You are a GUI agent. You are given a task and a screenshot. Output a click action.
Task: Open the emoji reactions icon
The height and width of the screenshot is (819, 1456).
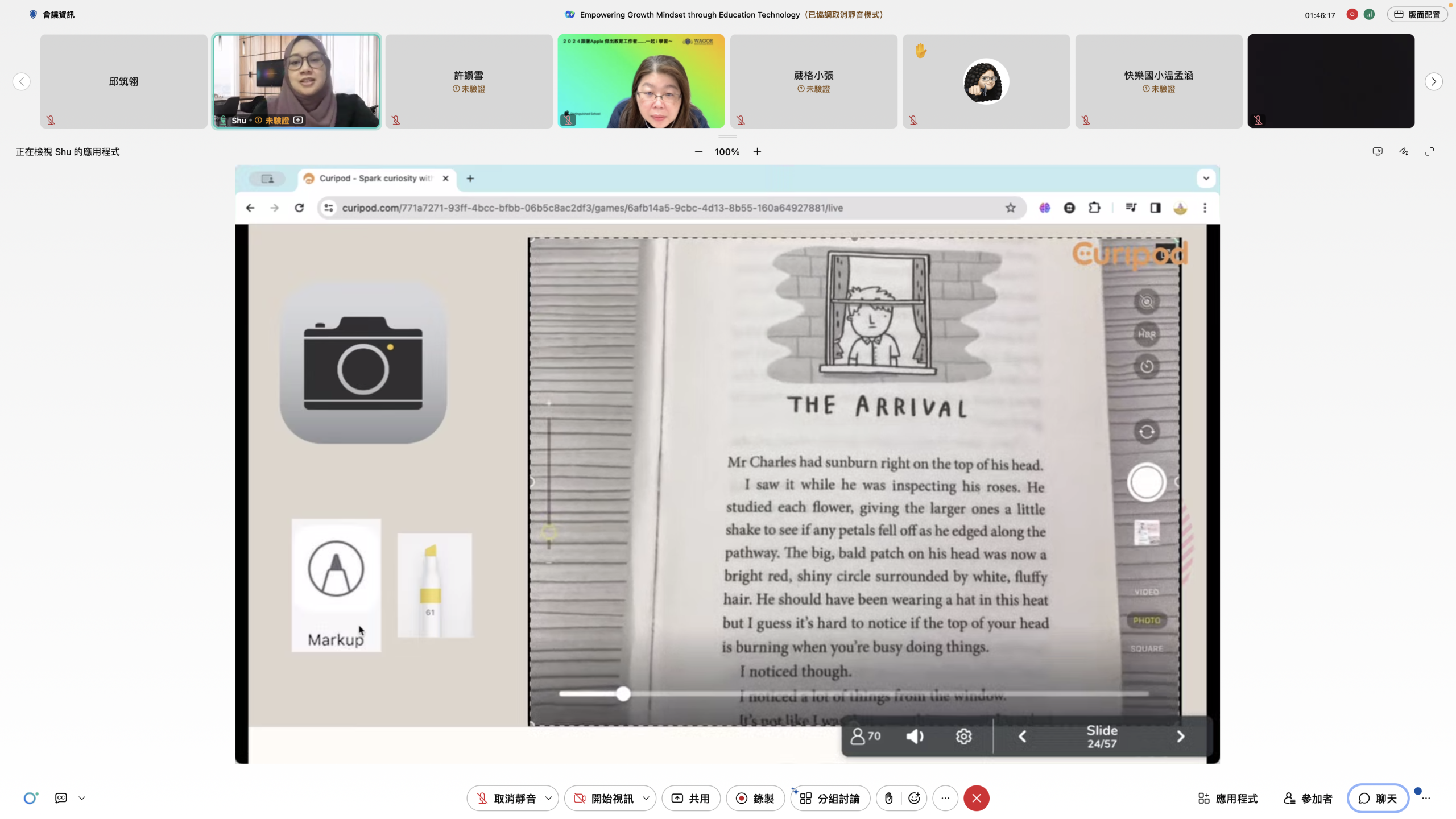pos(914,798)
